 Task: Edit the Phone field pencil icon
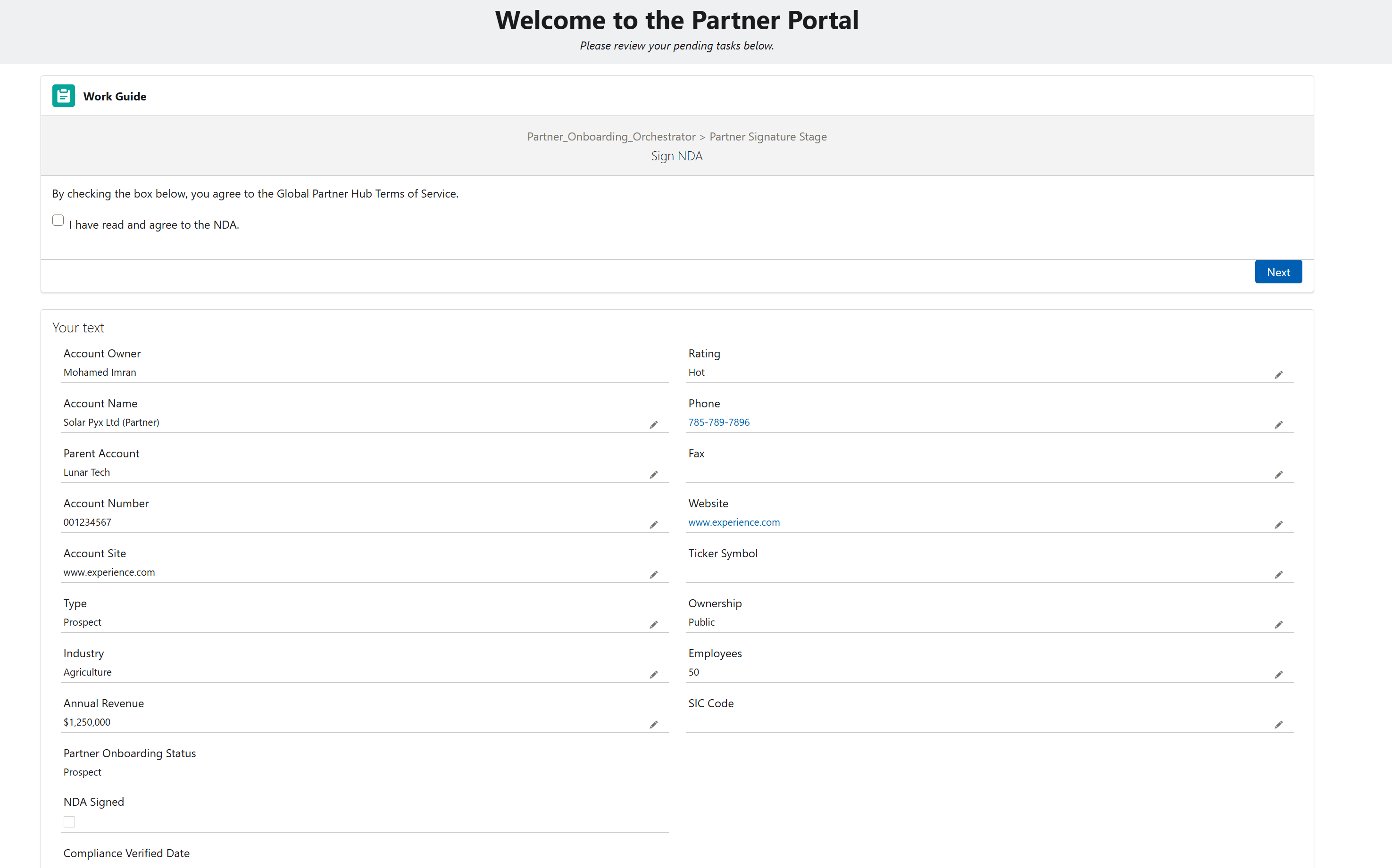1278,425
